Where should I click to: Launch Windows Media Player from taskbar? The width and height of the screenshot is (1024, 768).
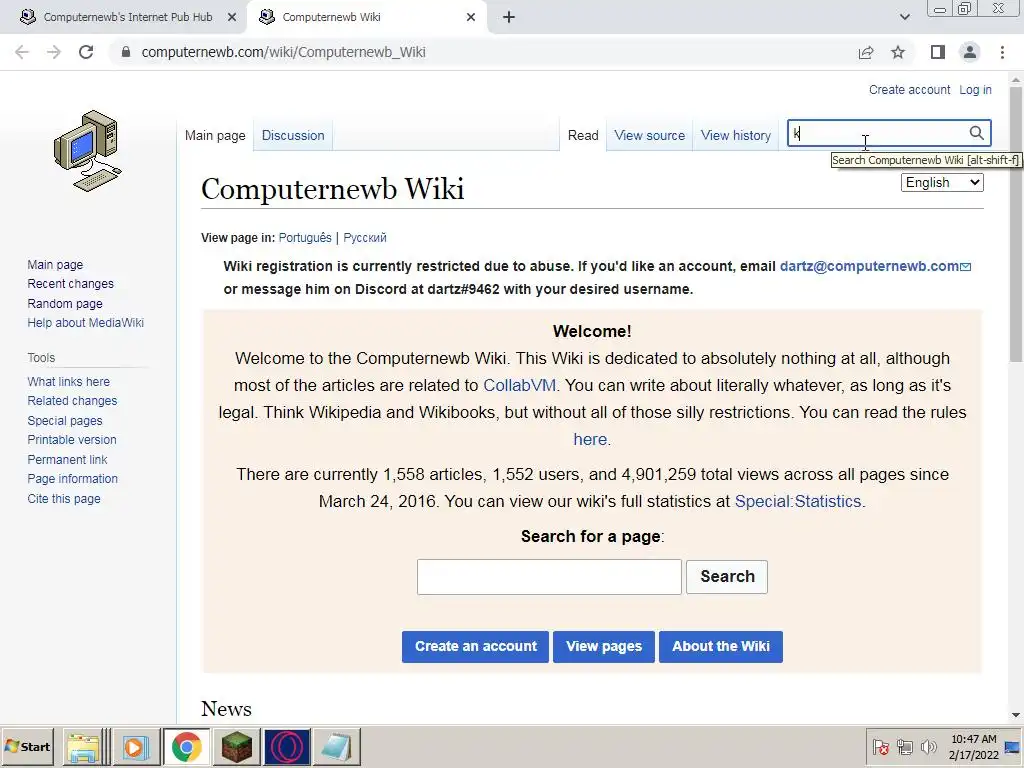(x=135, y=747)
